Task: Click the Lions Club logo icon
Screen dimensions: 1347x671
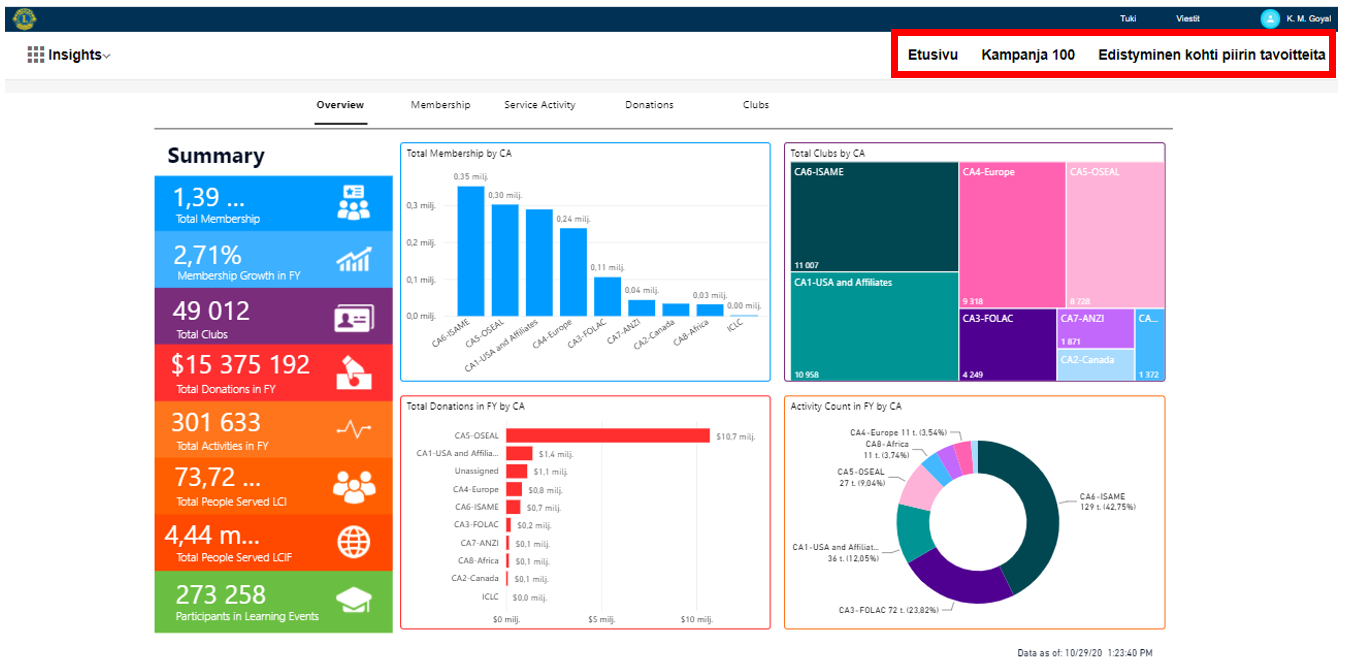Action: pos(24,18)
